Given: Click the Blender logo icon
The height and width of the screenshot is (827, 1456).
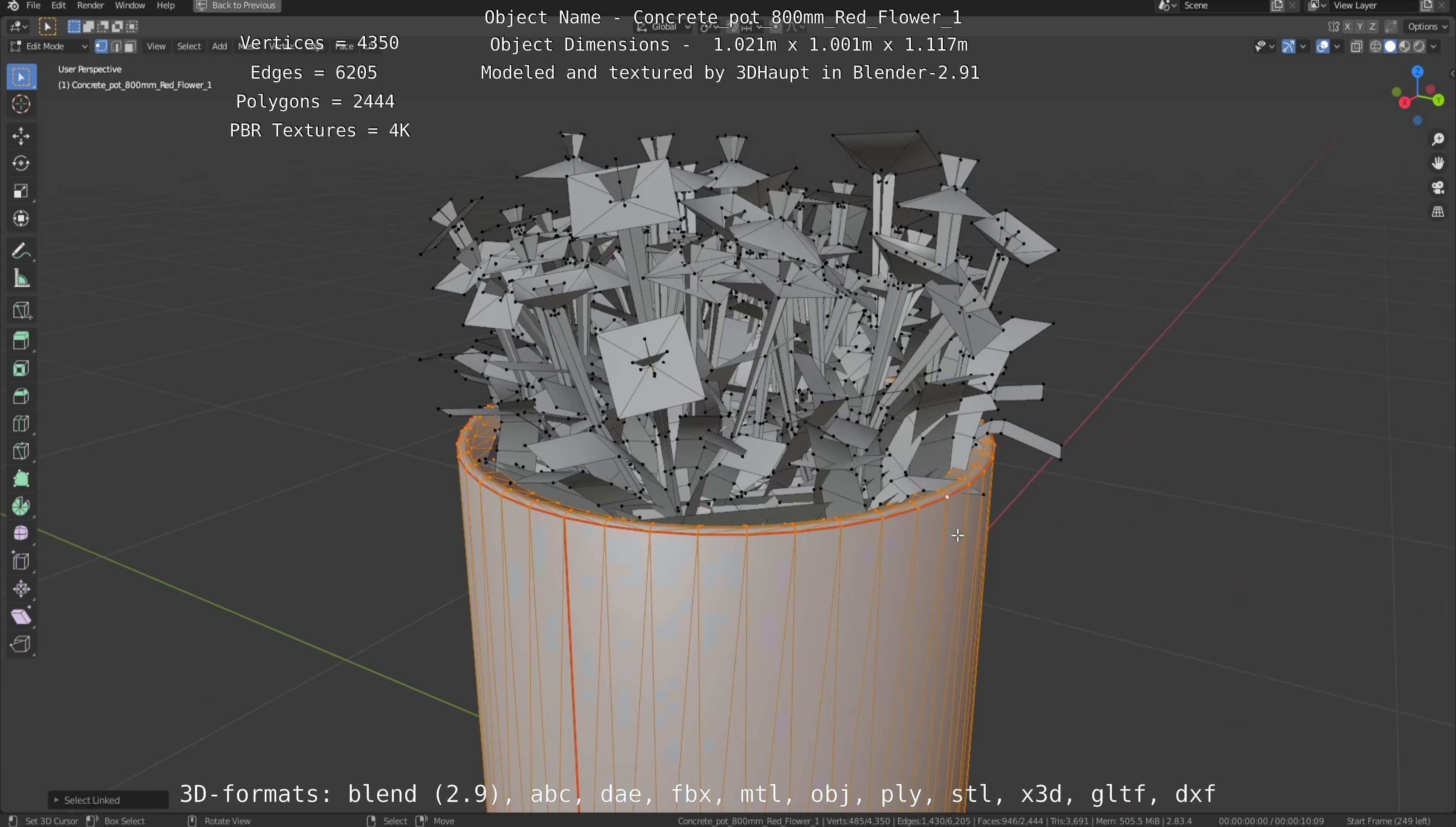Looking at the screenshot, I should 13,6.
